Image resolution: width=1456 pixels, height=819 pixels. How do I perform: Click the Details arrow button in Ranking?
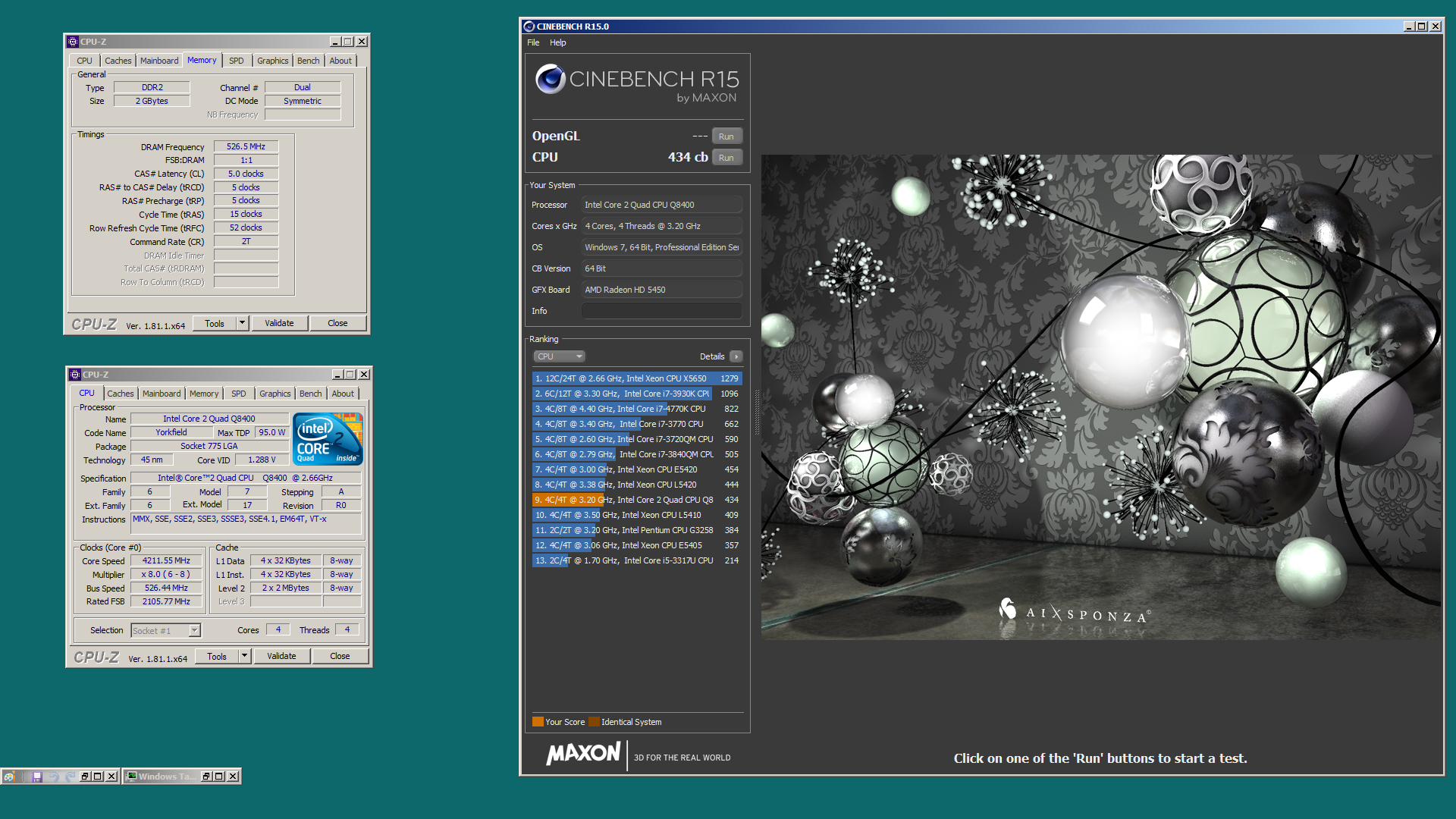pos(736,356)
